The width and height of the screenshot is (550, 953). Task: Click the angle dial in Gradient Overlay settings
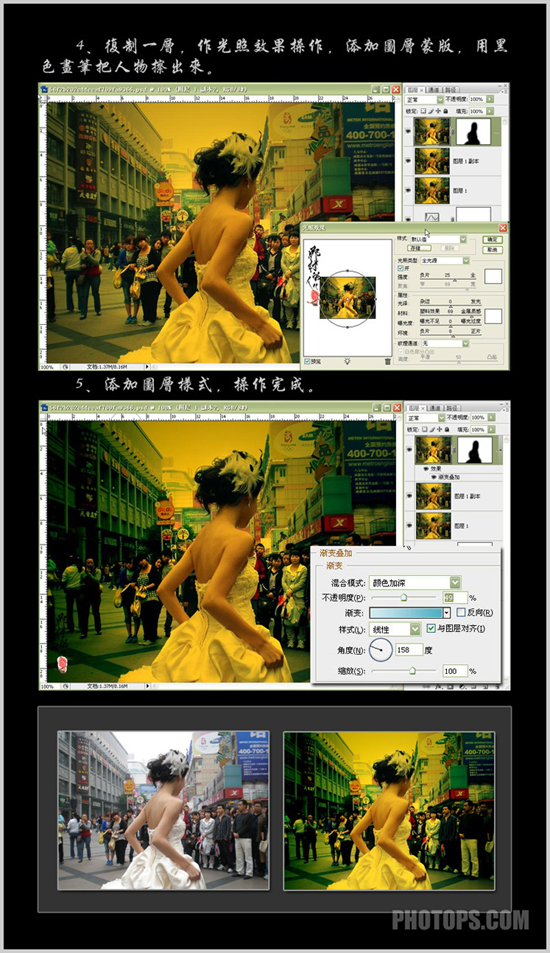[x=381, y=650]
